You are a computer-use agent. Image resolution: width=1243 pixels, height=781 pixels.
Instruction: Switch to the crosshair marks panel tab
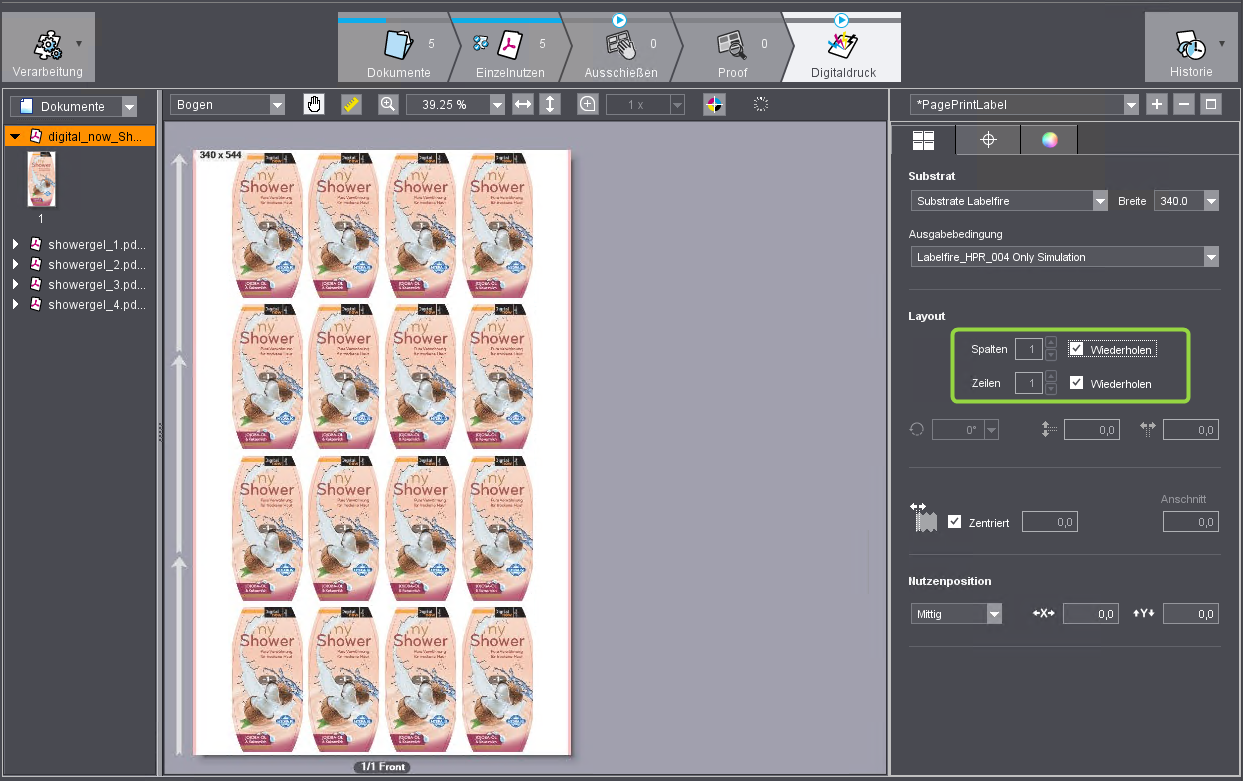point(987,139)
